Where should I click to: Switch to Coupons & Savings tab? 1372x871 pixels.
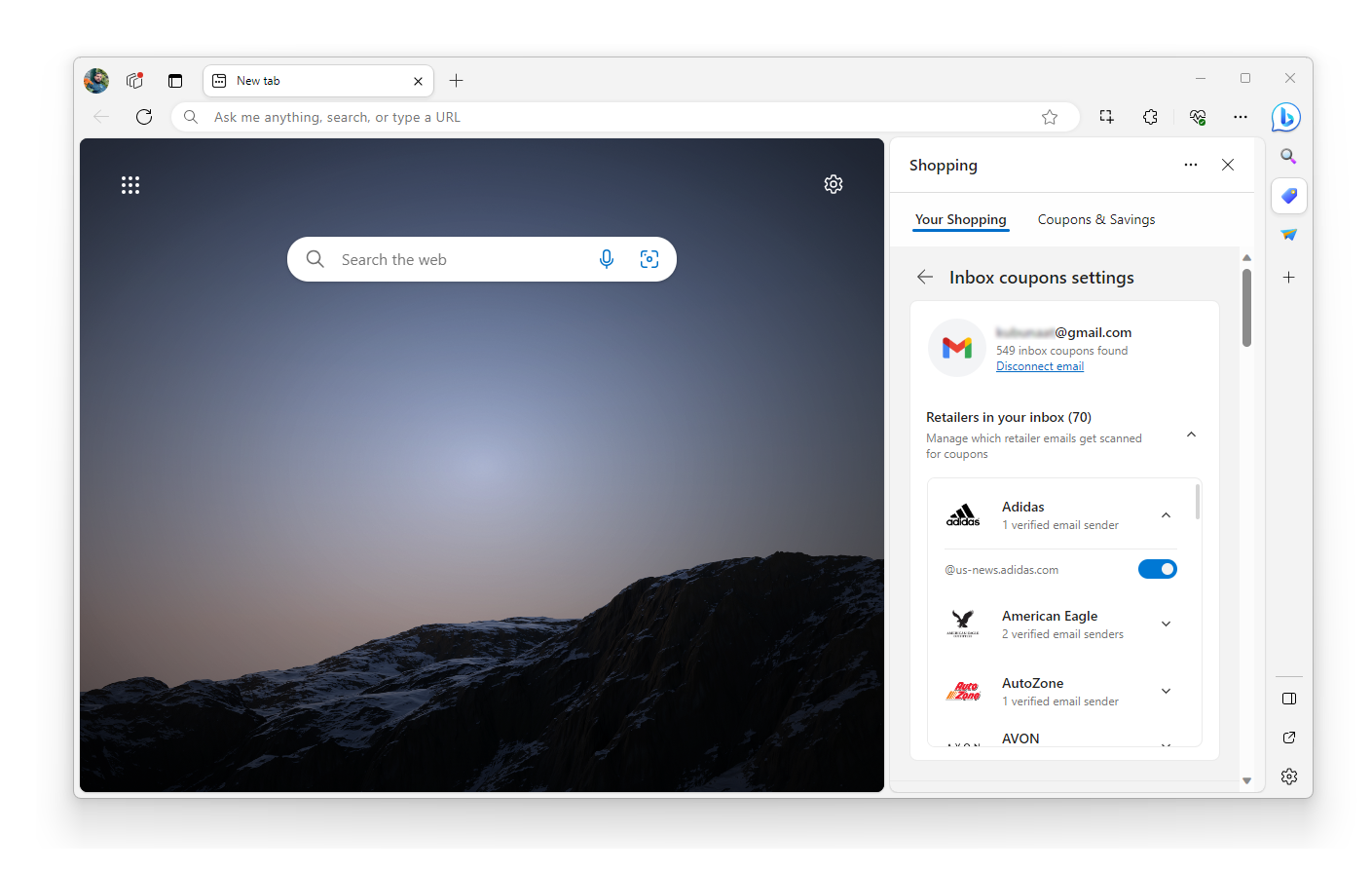pyautogui.click(x=1095, y=220)
